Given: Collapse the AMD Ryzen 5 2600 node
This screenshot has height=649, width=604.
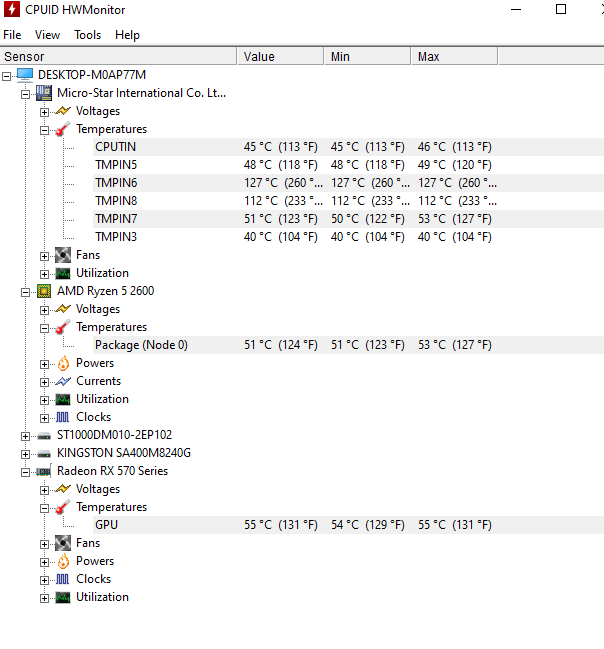Looking at the screenshot, I should pos(25,292).
